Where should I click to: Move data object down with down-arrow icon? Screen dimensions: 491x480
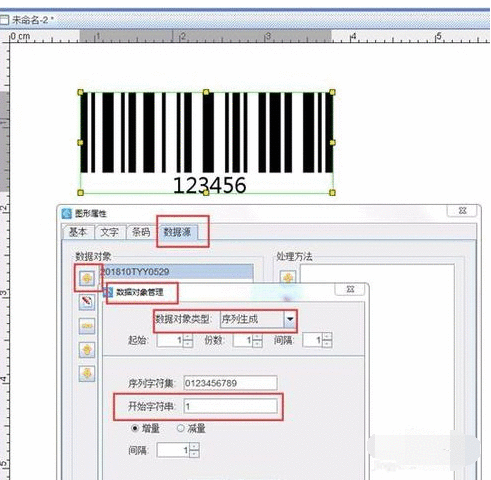coord(87,373)
